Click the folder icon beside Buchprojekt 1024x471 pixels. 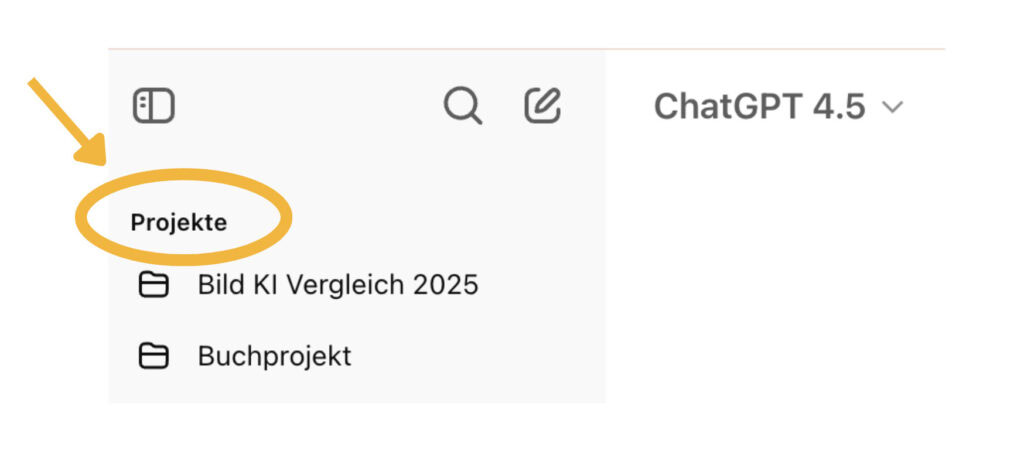[x=153, y=356]
